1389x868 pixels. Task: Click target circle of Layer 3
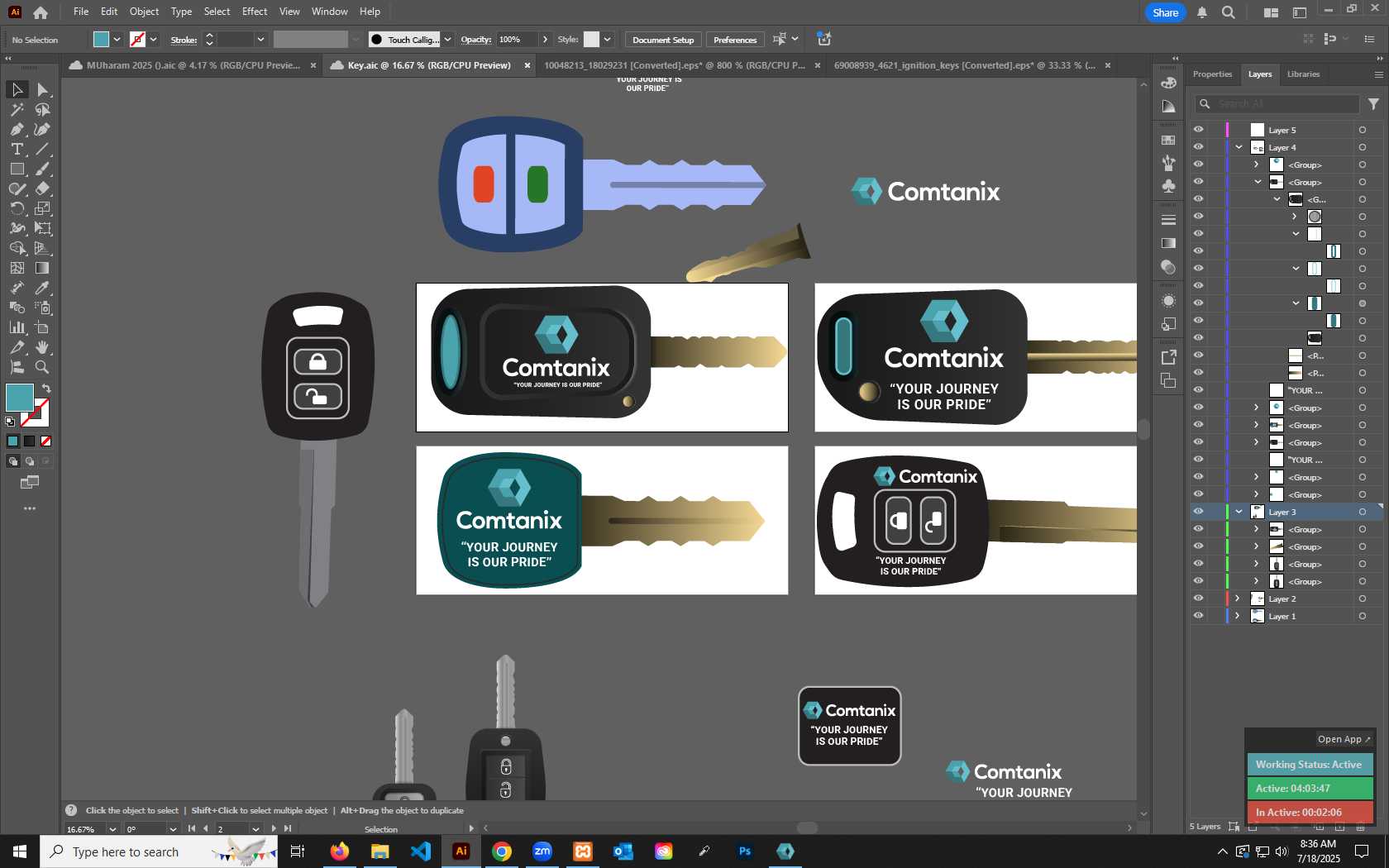point(1363,512)
